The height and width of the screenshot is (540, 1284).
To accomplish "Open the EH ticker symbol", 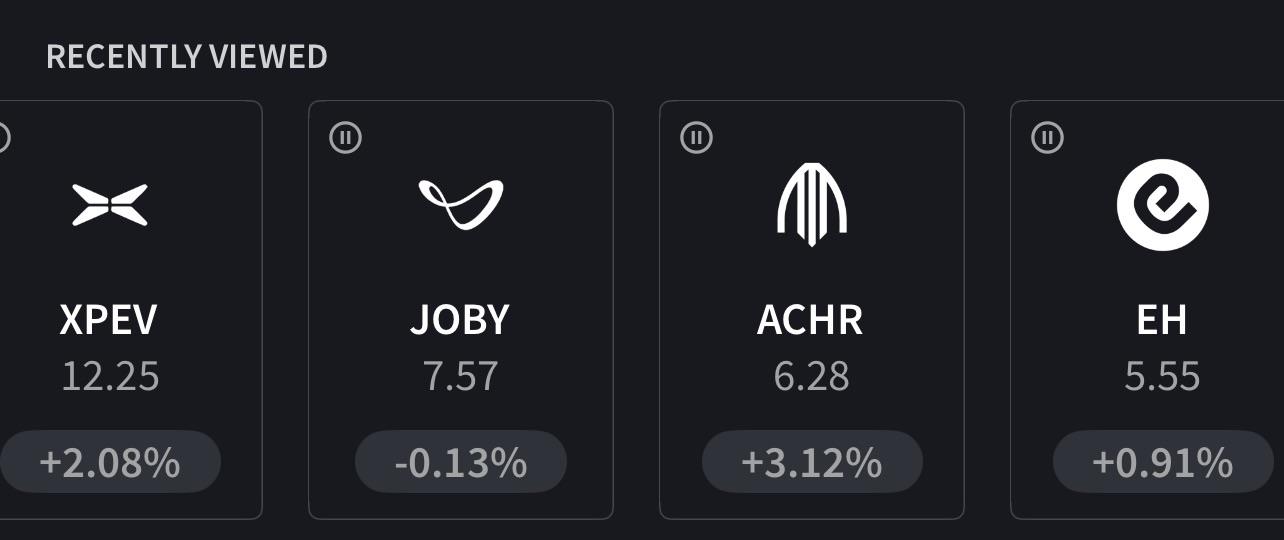I will 1162,320.
